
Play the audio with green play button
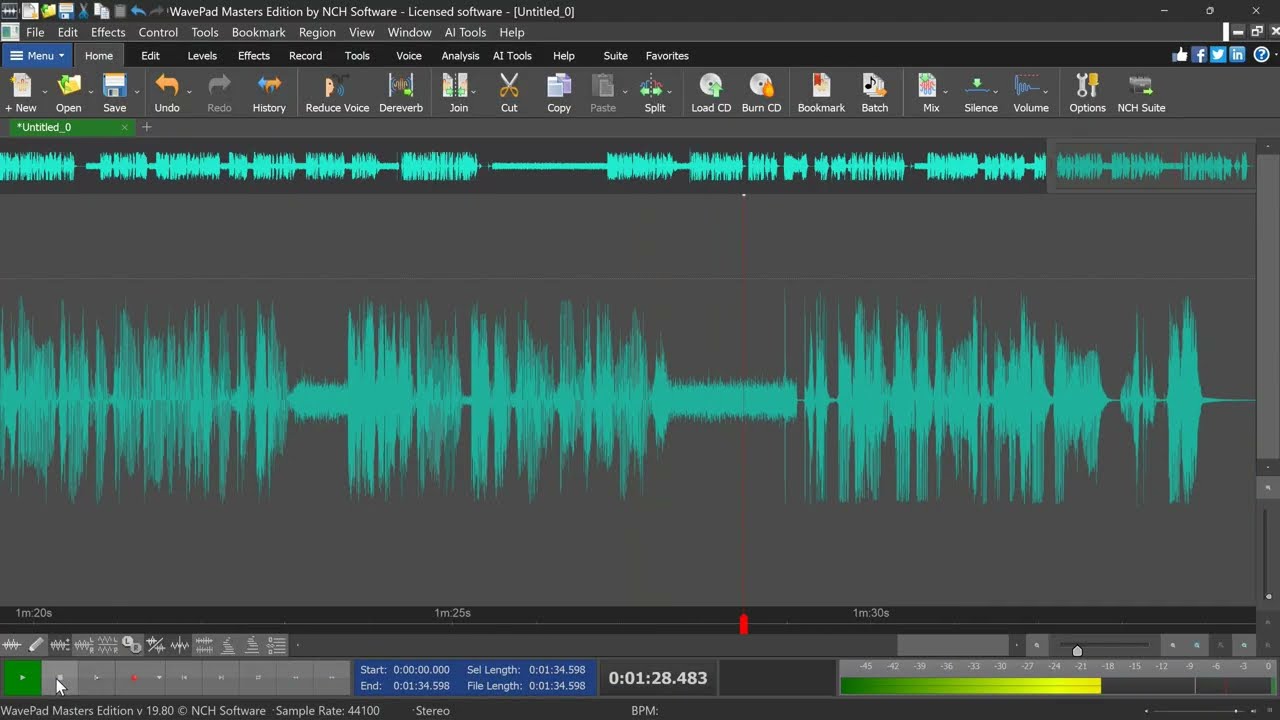tap(22, 678)
